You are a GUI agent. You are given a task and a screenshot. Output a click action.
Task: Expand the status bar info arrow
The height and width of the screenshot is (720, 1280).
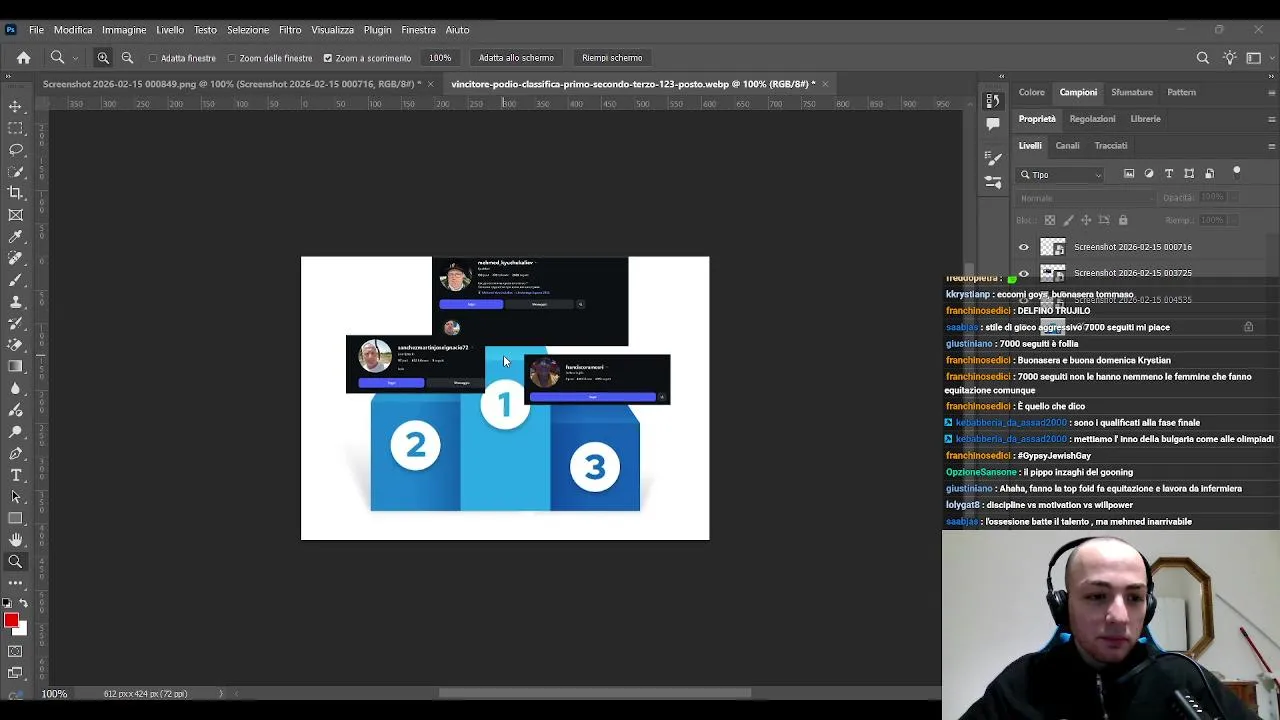(221, 694)
